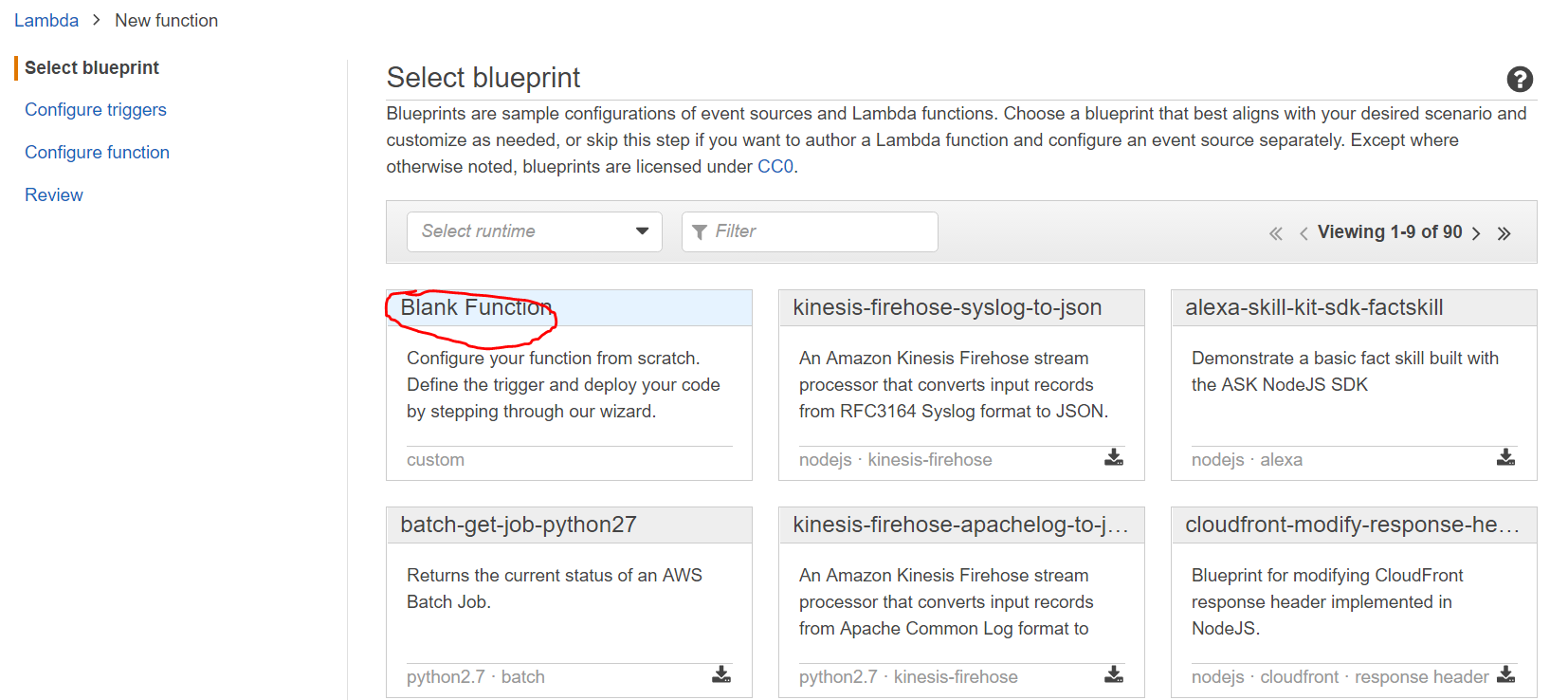Click the 'custom' tag on Blank Function
Viewport: 1568px width, 700px height.
click(435, 460)
